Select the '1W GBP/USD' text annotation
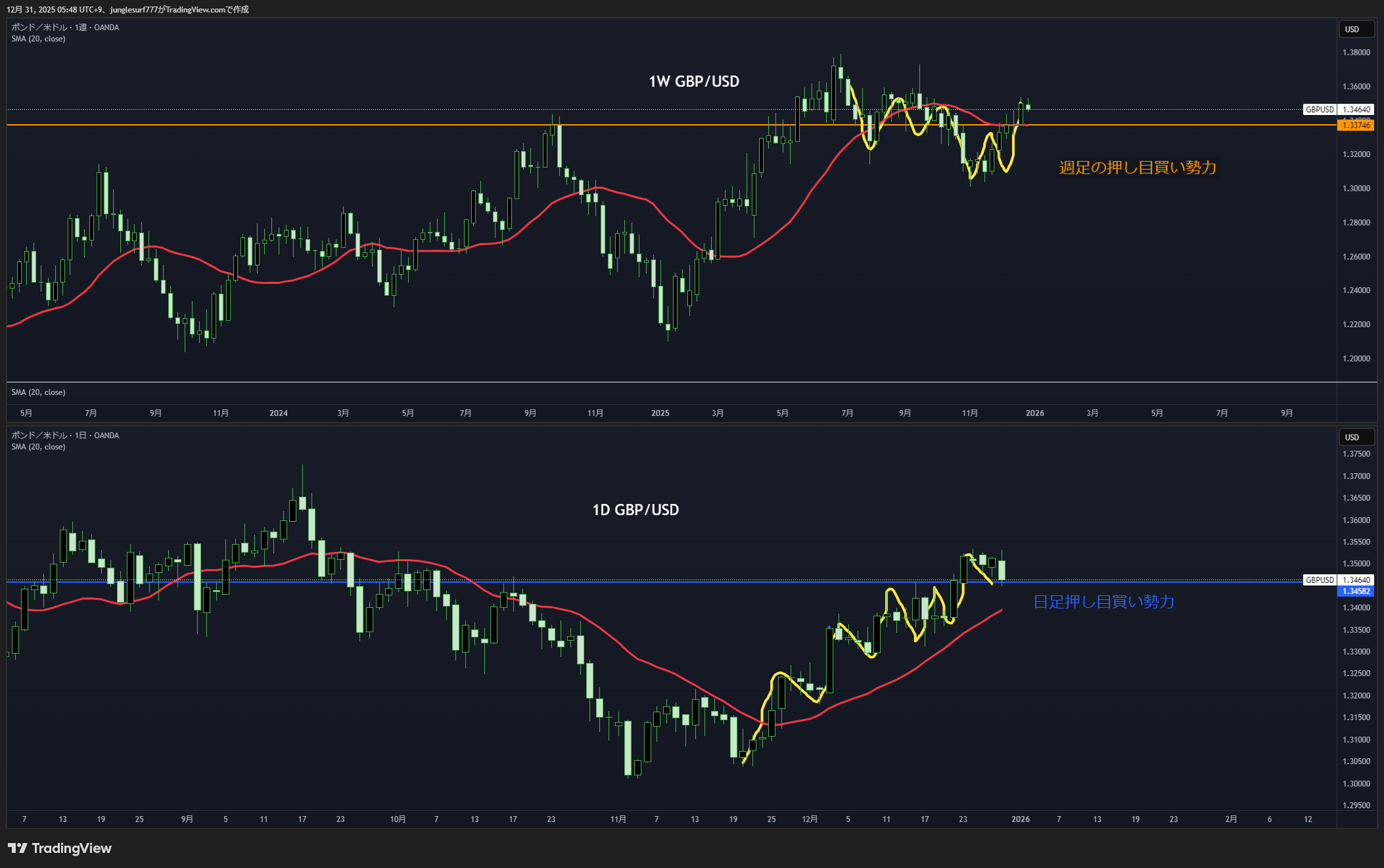Viewport: 1384px width, 868px height. pyautogui.click(x=693, y=81)
